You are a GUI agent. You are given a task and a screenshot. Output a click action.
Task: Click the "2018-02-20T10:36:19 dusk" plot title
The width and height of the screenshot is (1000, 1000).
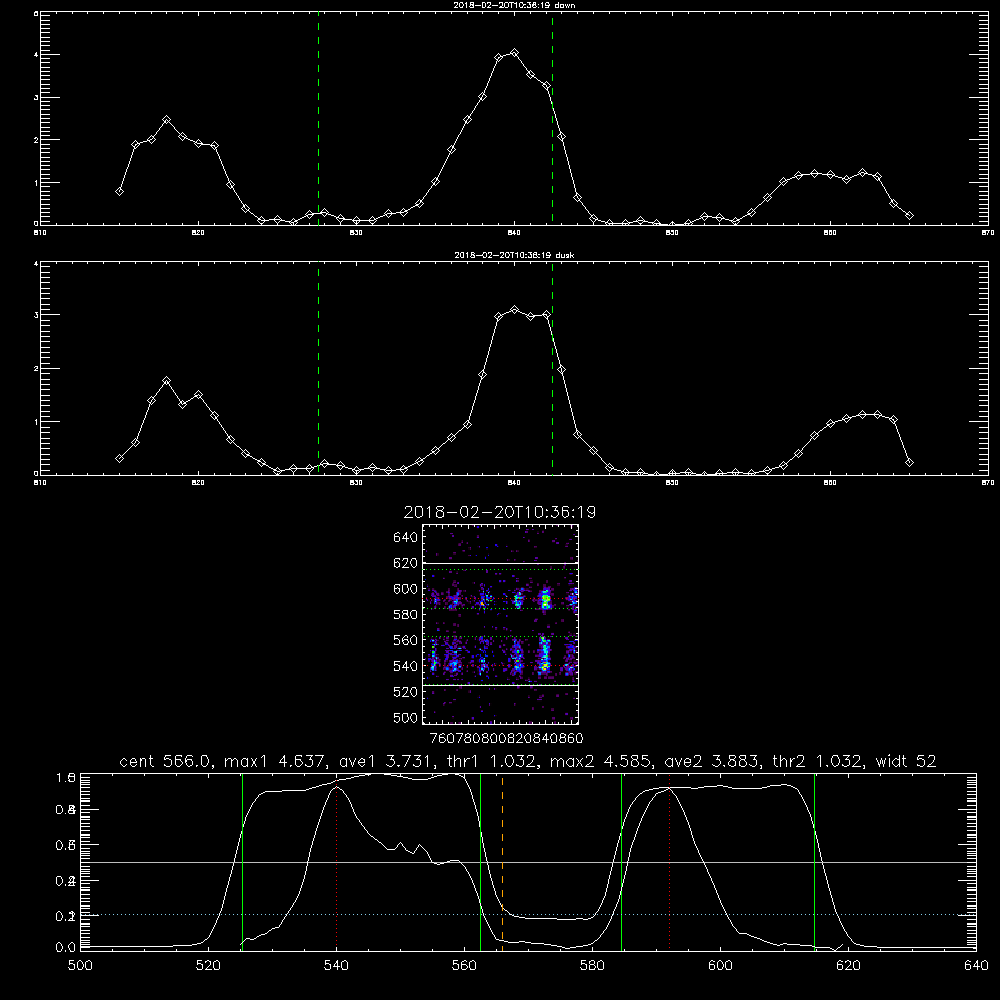click(x=514, y=255)
